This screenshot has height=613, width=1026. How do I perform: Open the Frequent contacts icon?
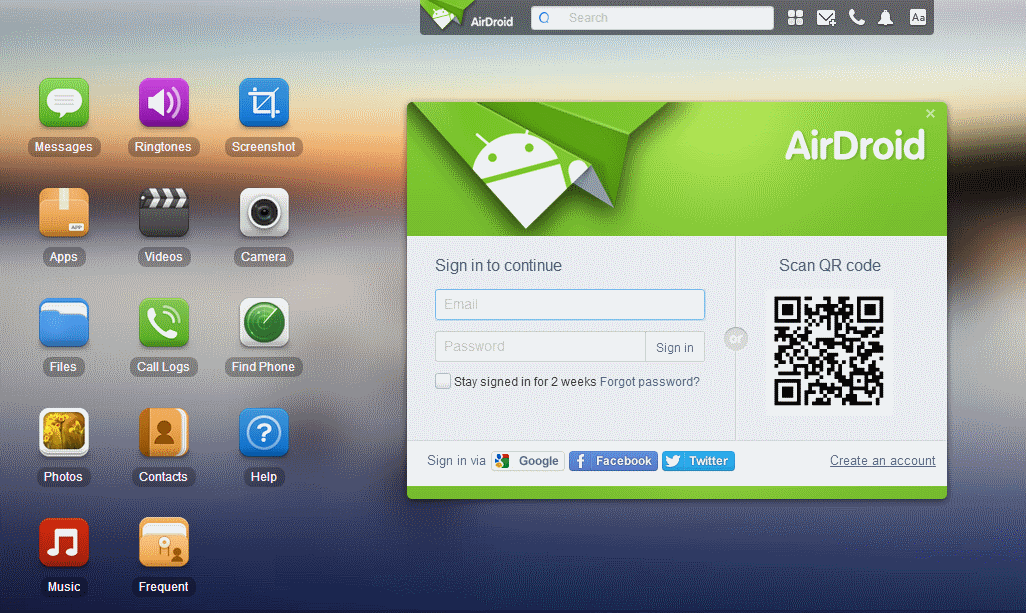pyautogui.click(x=164, y=542)
